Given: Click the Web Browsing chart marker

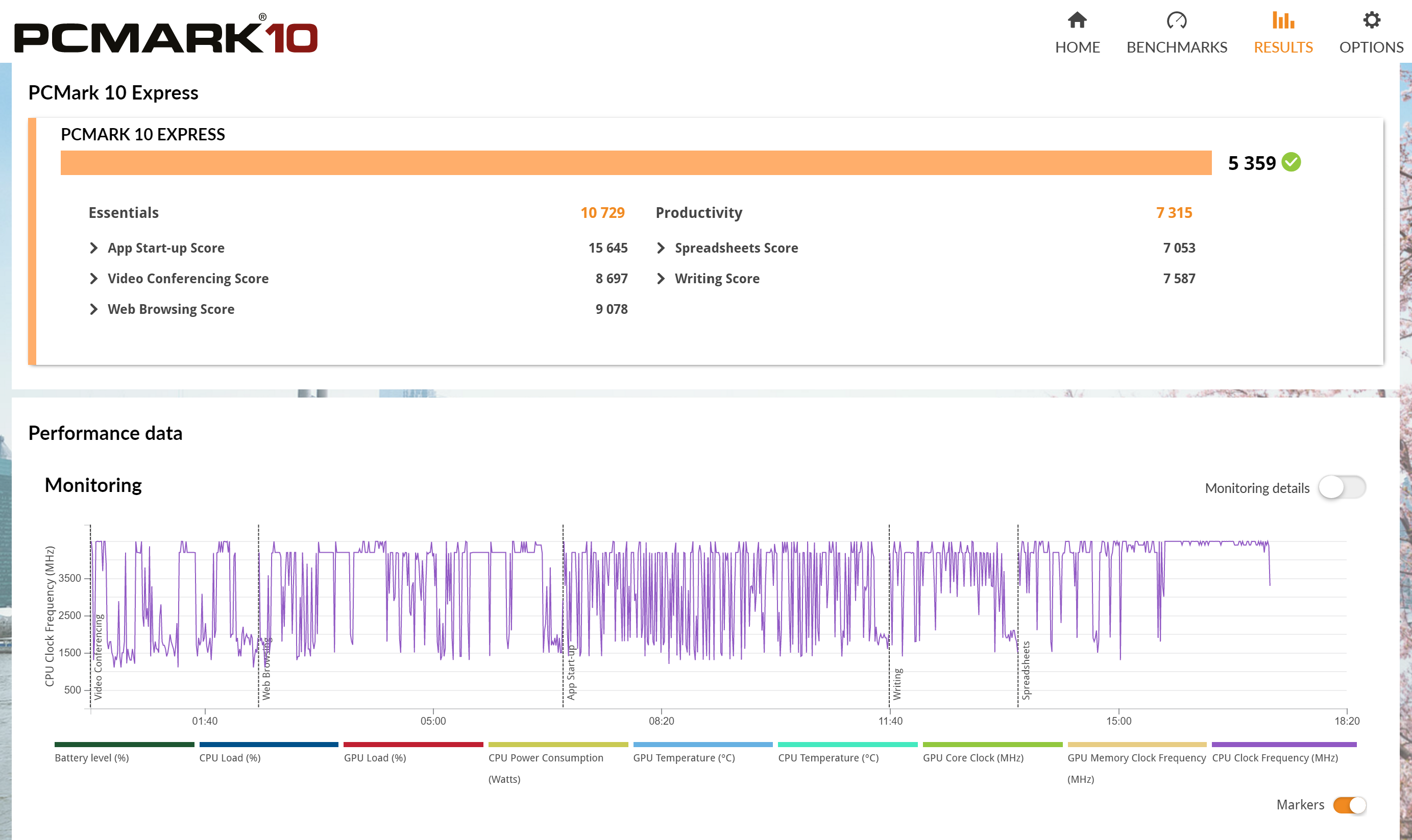Looking at the screenshot, I should (266, 669).
